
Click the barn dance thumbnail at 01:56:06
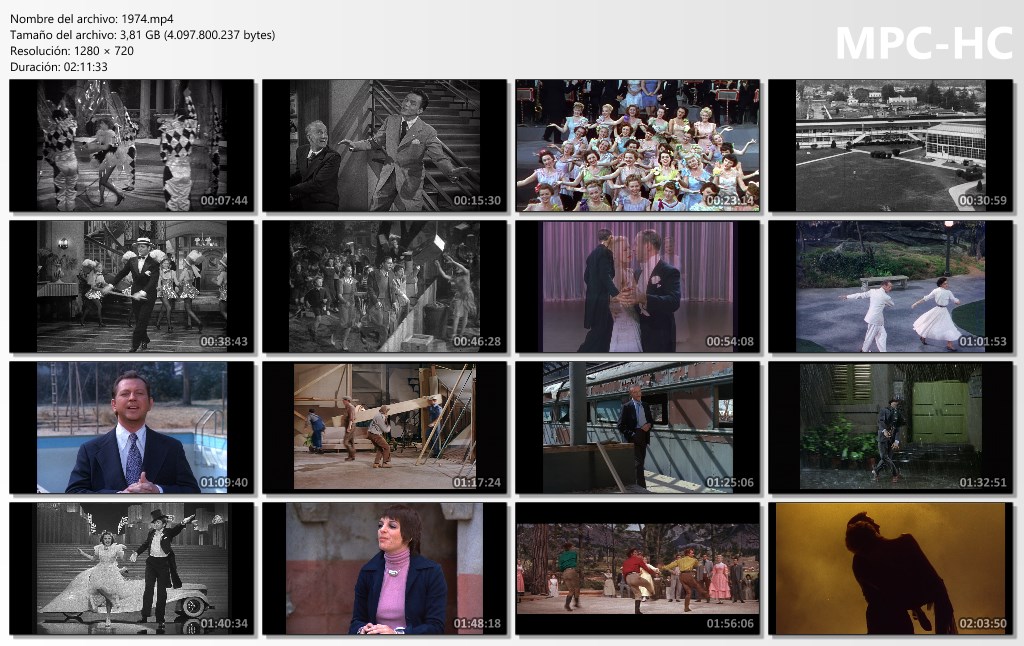pos(637,569)
